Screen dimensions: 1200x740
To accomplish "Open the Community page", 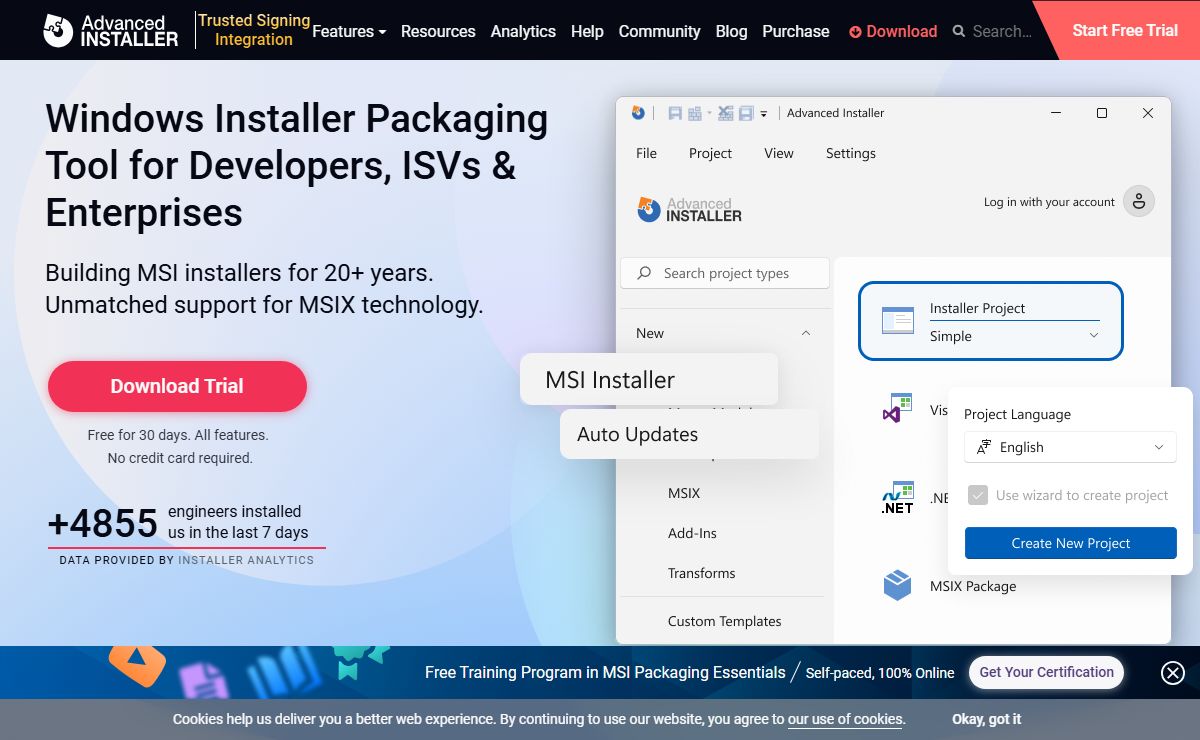I will [x=660, y=31].
